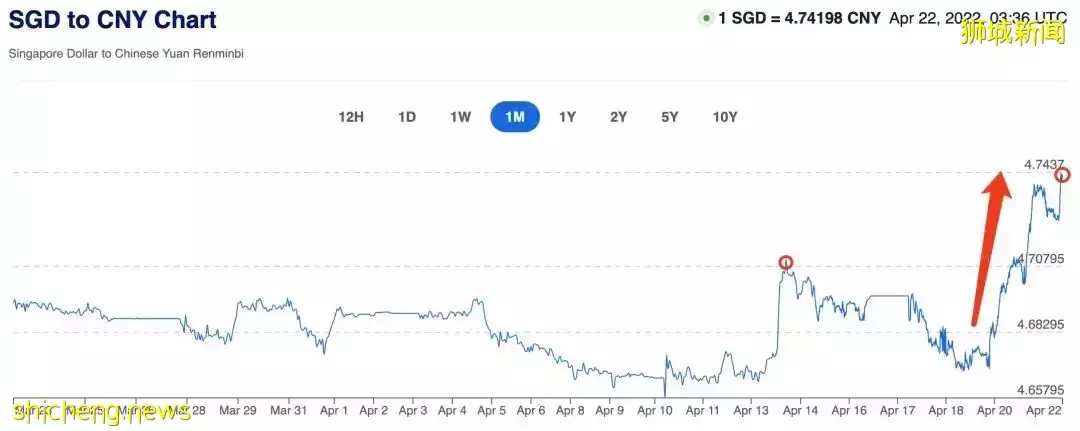This screenshot has height=431, width=1080.
Task: Click the Apr 10 date axis label
Action: coord(655,410)
